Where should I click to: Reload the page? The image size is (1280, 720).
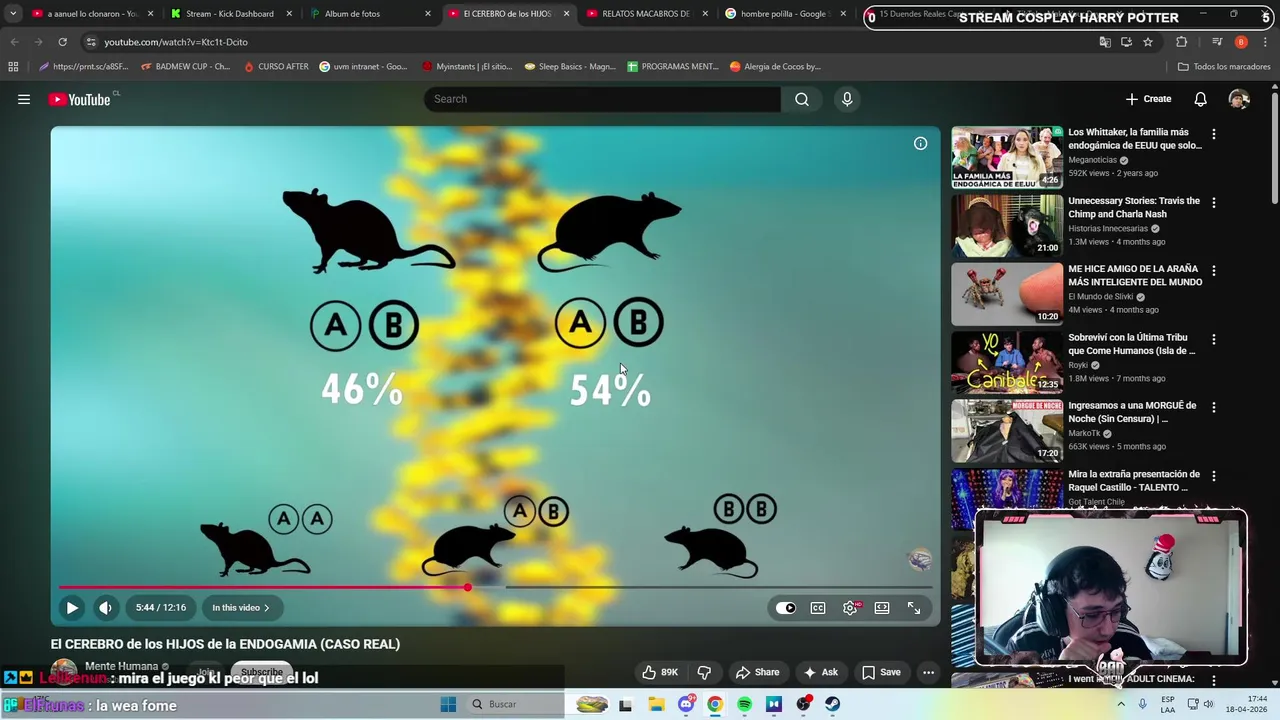click(62, 42)
